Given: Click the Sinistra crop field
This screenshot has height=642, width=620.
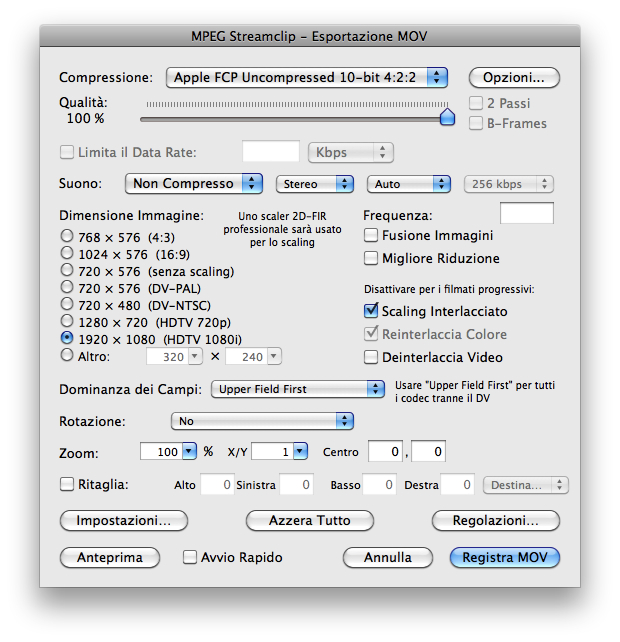Looking at the screenshot, I should [296, 484].
